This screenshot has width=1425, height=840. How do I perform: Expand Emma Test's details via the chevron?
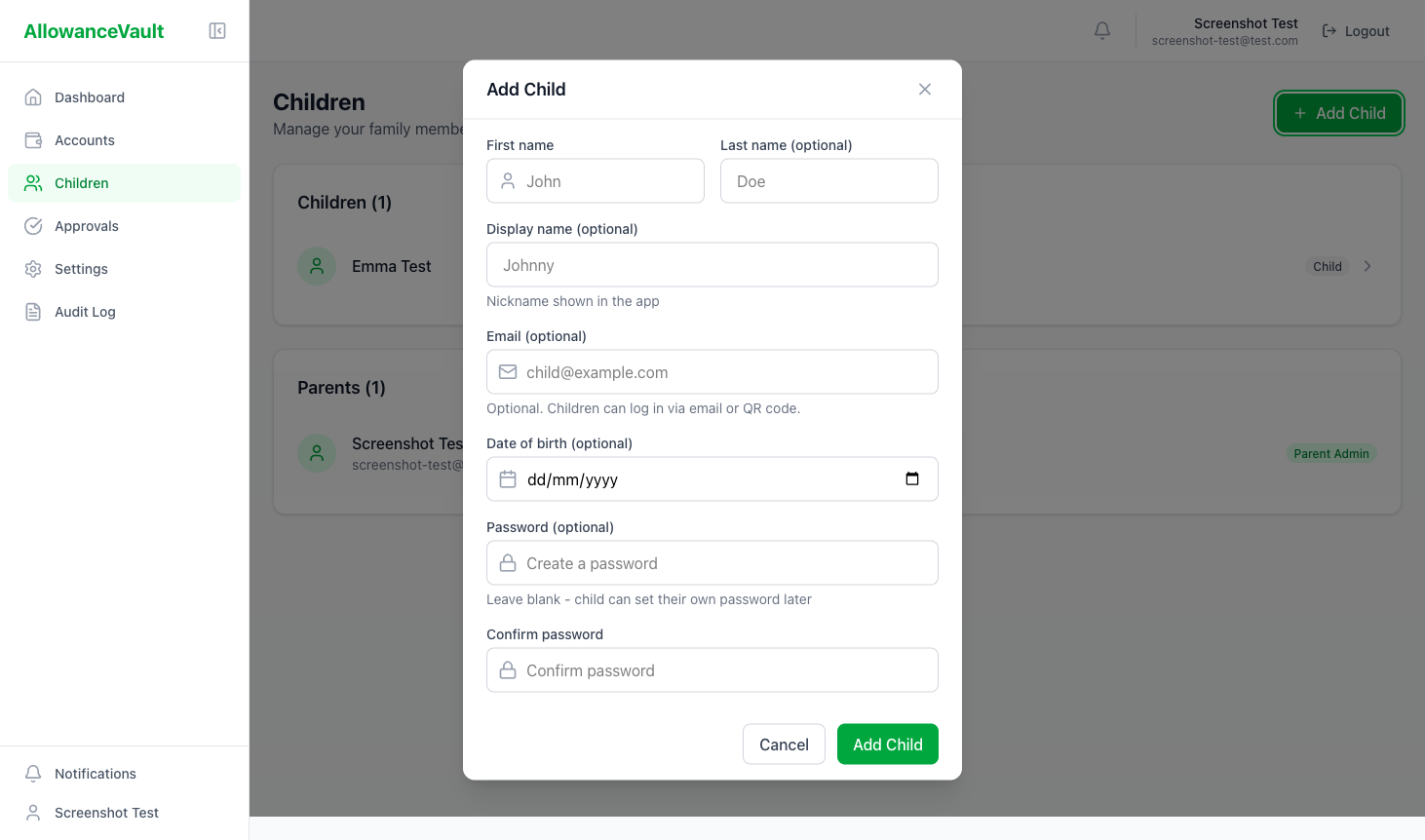pyautogui.click(x=1367, y=265)
